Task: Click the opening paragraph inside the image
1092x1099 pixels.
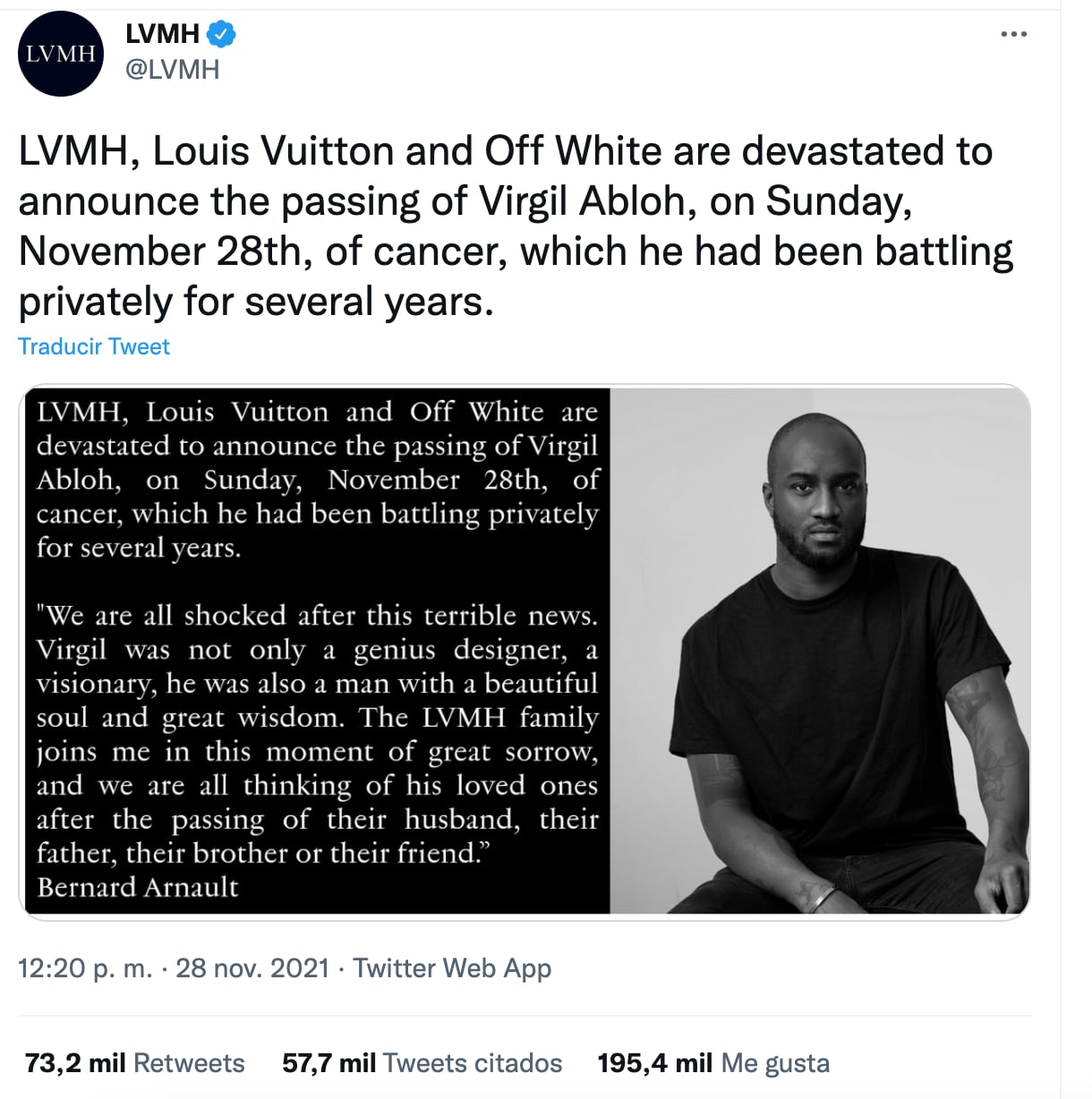Action: [x=317, y=480]
